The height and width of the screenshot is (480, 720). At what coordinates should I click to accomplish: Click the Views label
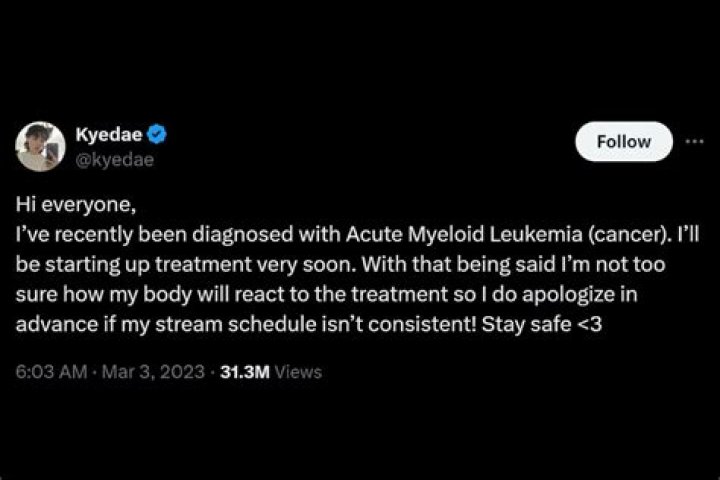[x=299, y=371]
